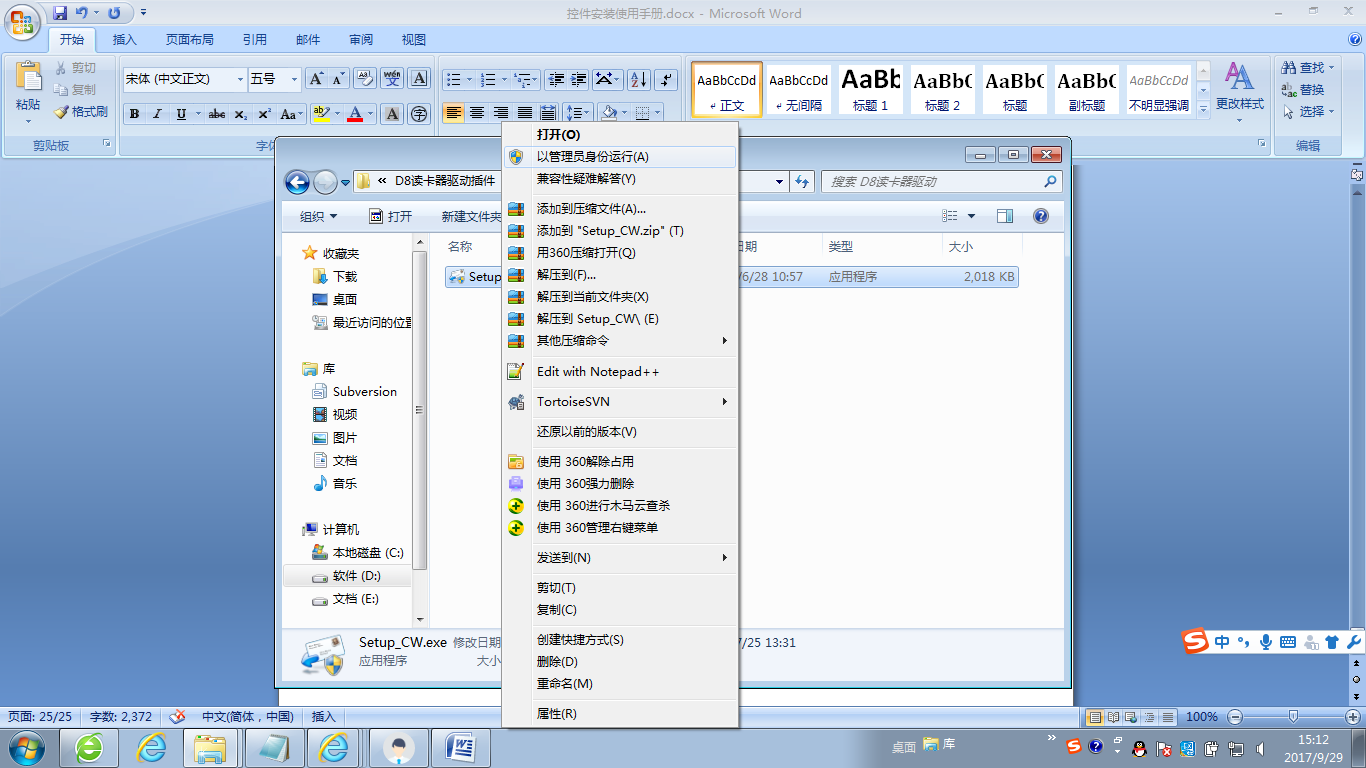The image size is (1366, 768).
Task: Click the spell-check status icon in status bar
Action: (x=178, y=716)
